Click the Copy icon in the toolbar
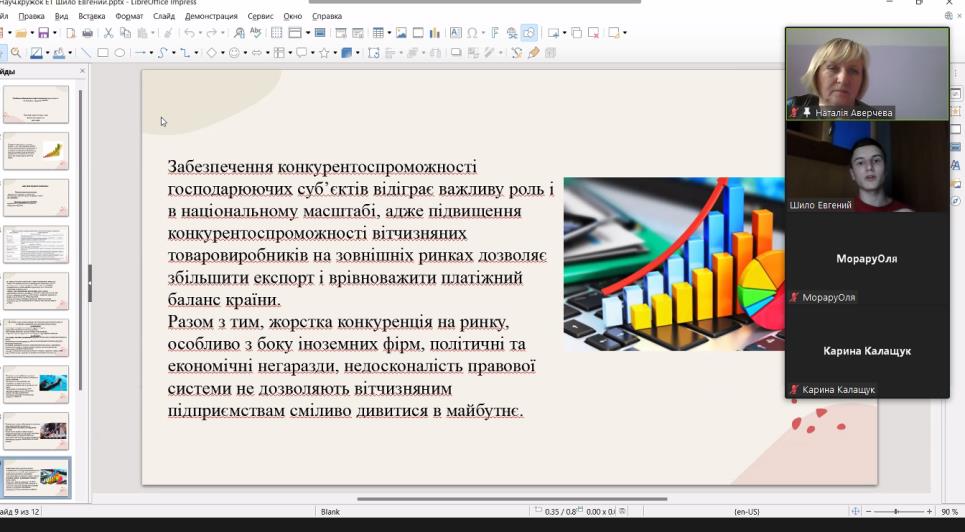 [126, 33]
